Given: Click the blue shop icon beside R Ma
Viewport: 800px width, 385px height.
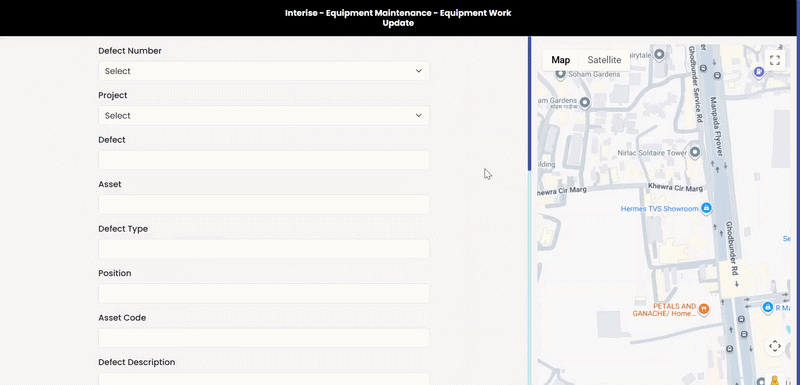Looking at the screenshot, I should click(x=768, y=307).
